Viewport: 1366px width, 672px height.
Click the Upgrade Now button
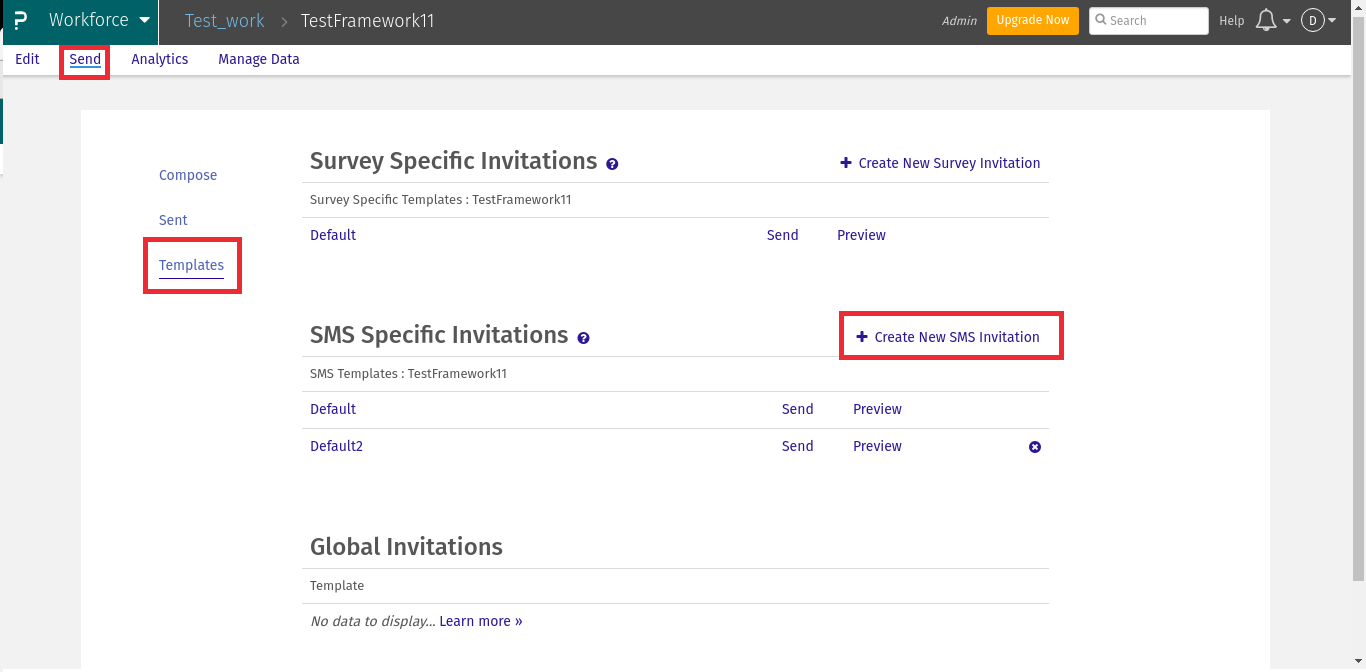click(1032, 21)
